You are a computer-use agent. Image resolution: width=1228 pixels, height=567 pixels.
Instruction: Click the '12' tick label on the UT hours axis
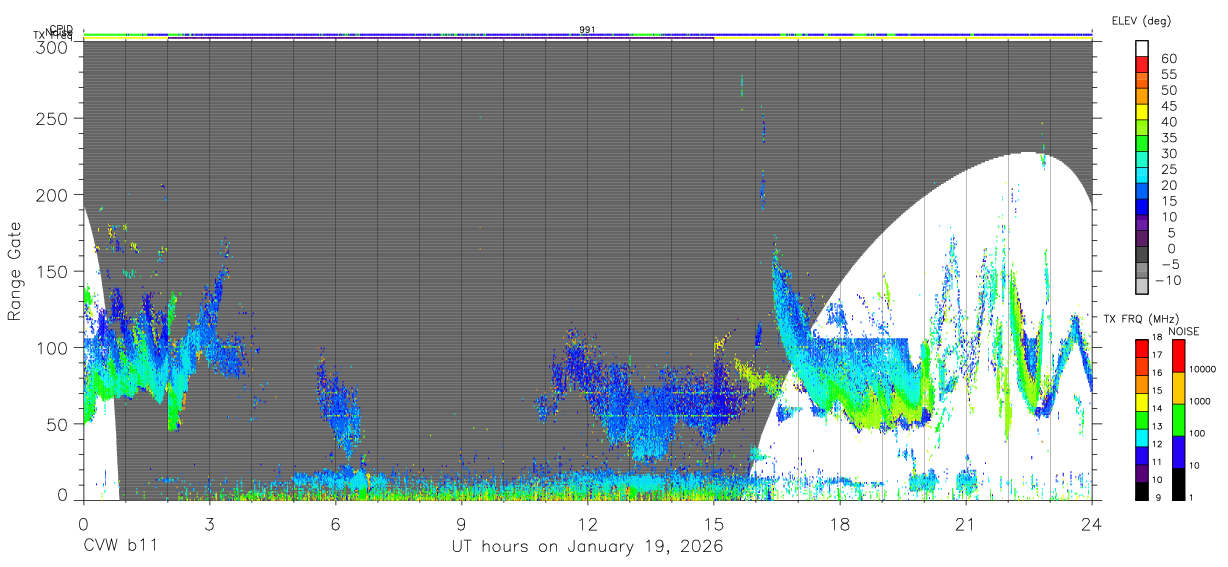coord(588,523)
